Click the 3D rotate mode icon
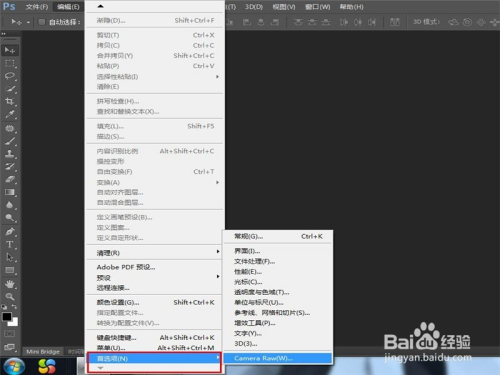Image resolution: width=500 pixels, height=375 pixels. [453, 22]
